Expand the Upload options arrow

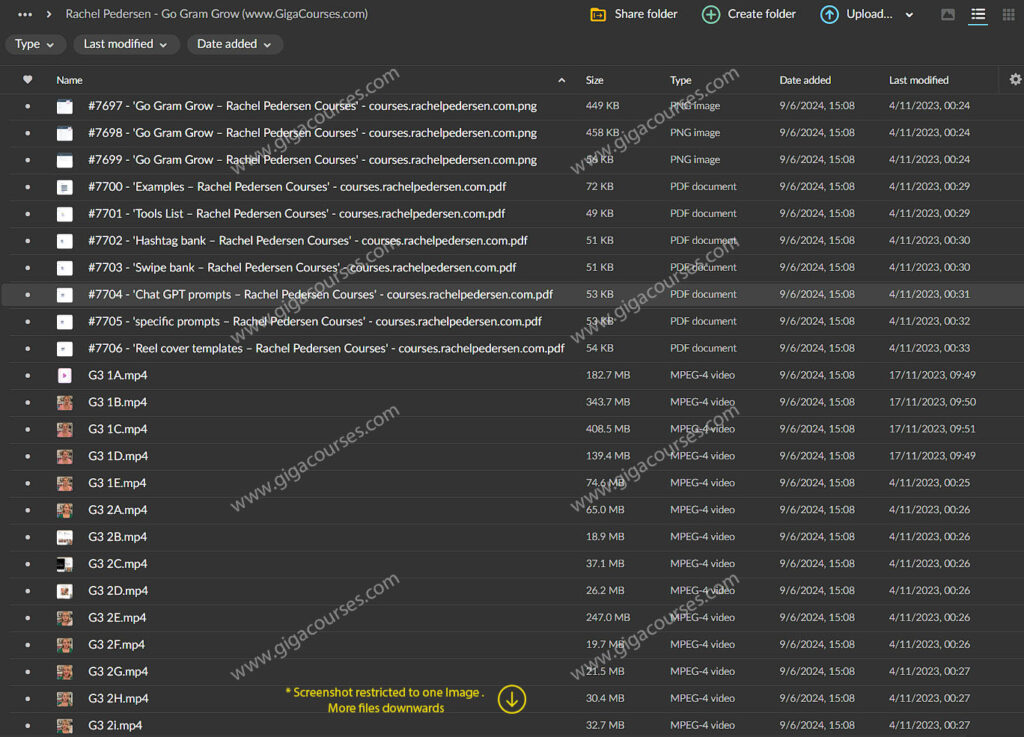[x=909, y=15]
